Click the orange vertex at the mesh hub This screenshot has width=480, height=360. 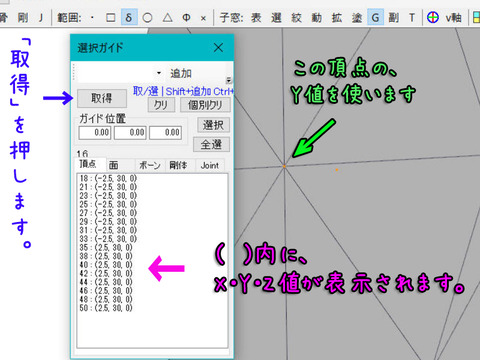284,166
